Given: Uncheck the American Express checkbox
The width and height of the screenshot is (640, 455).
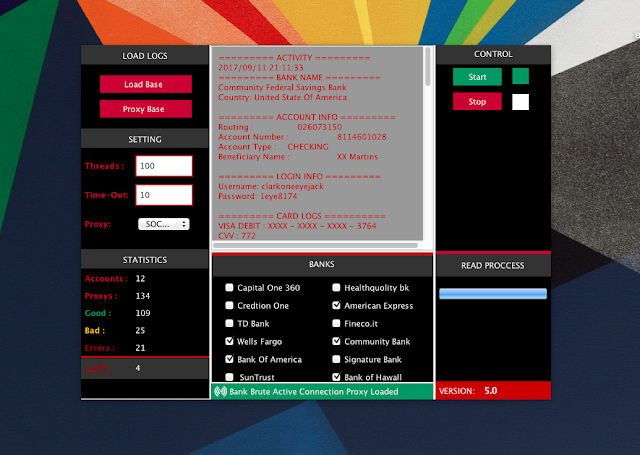Looking at the screenshot, I should 336,305.
